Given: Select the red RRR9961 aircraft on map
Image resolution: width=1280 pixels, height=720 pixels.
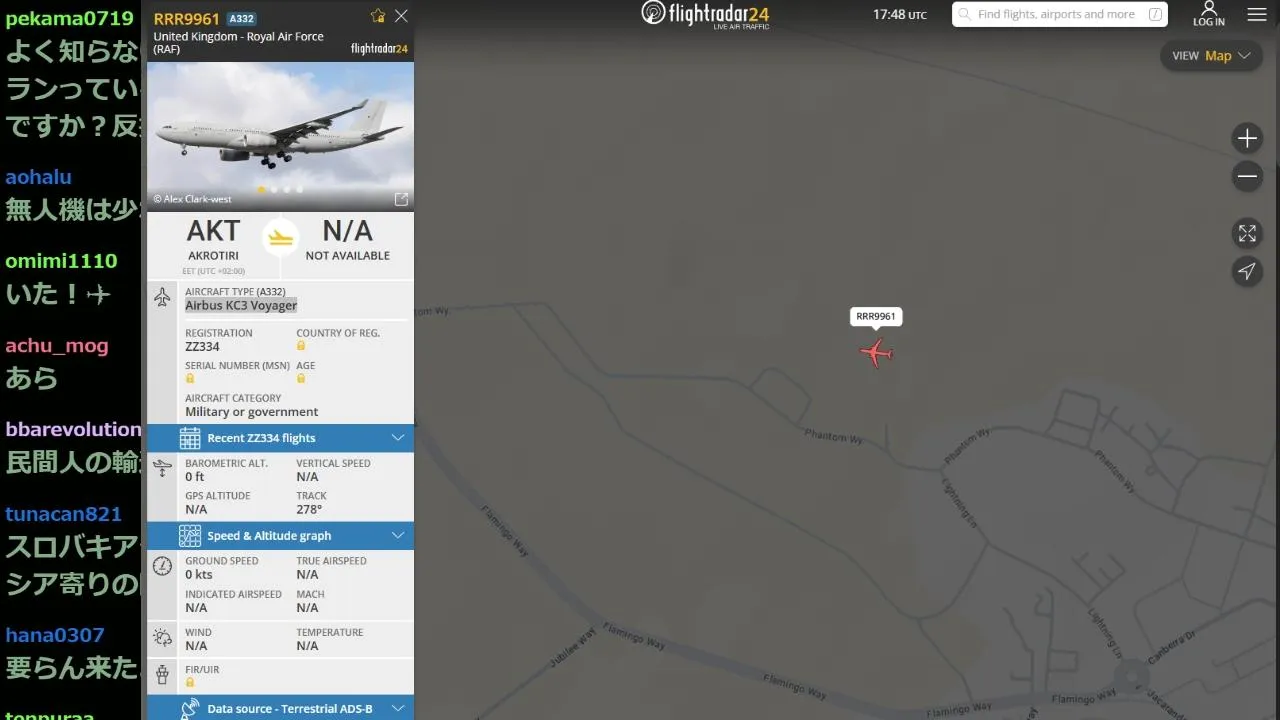Looking at the screenshot, I should click(876, 352).
